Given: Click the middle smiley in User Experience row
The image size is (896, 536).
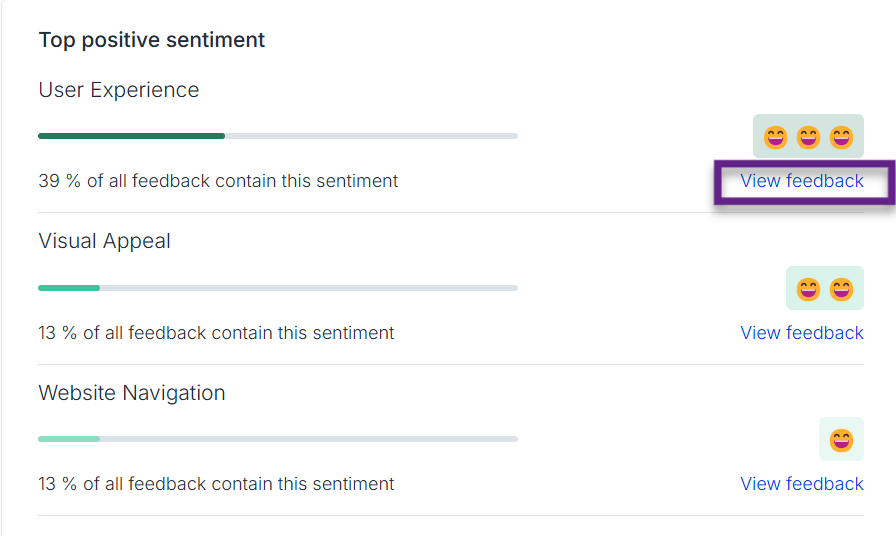Looking at the screenshot, I should 808,137.
